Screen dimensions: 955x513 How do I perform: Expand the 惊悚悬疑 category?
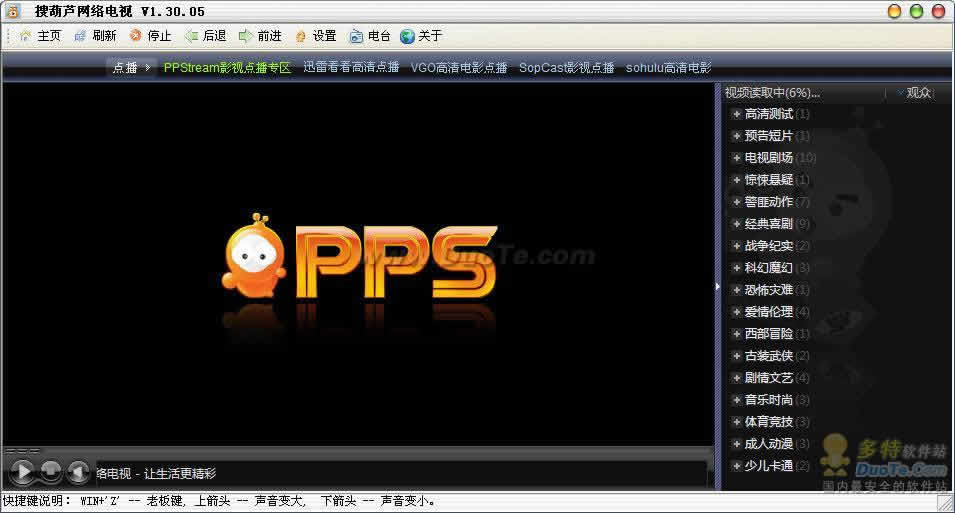(736, 180)
